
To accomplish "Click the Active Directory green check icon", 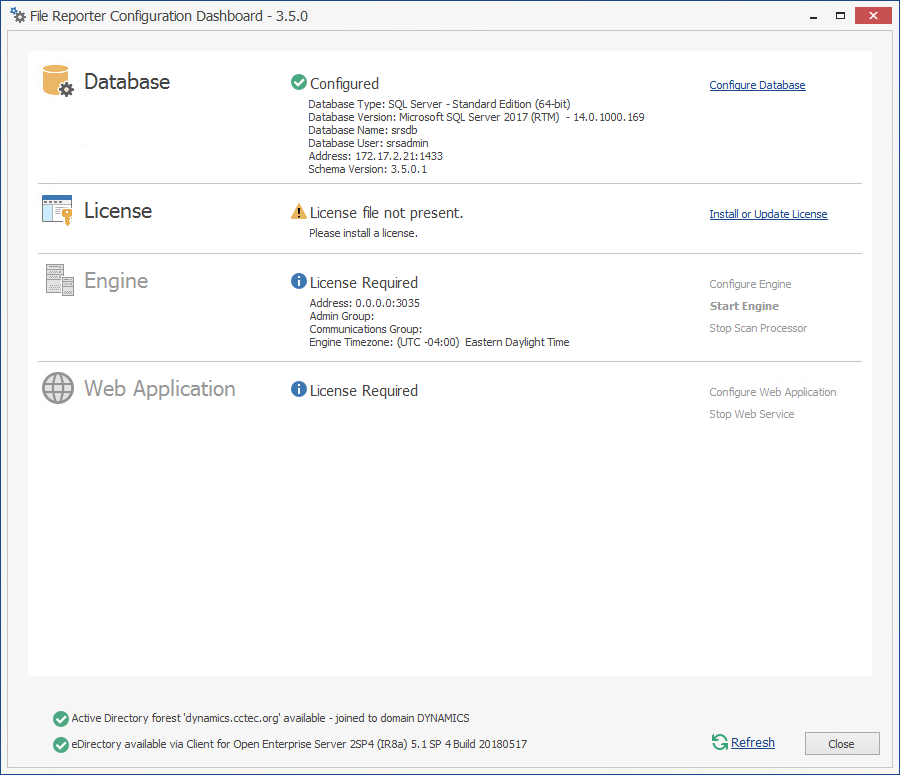I will (x=61, y=718).
